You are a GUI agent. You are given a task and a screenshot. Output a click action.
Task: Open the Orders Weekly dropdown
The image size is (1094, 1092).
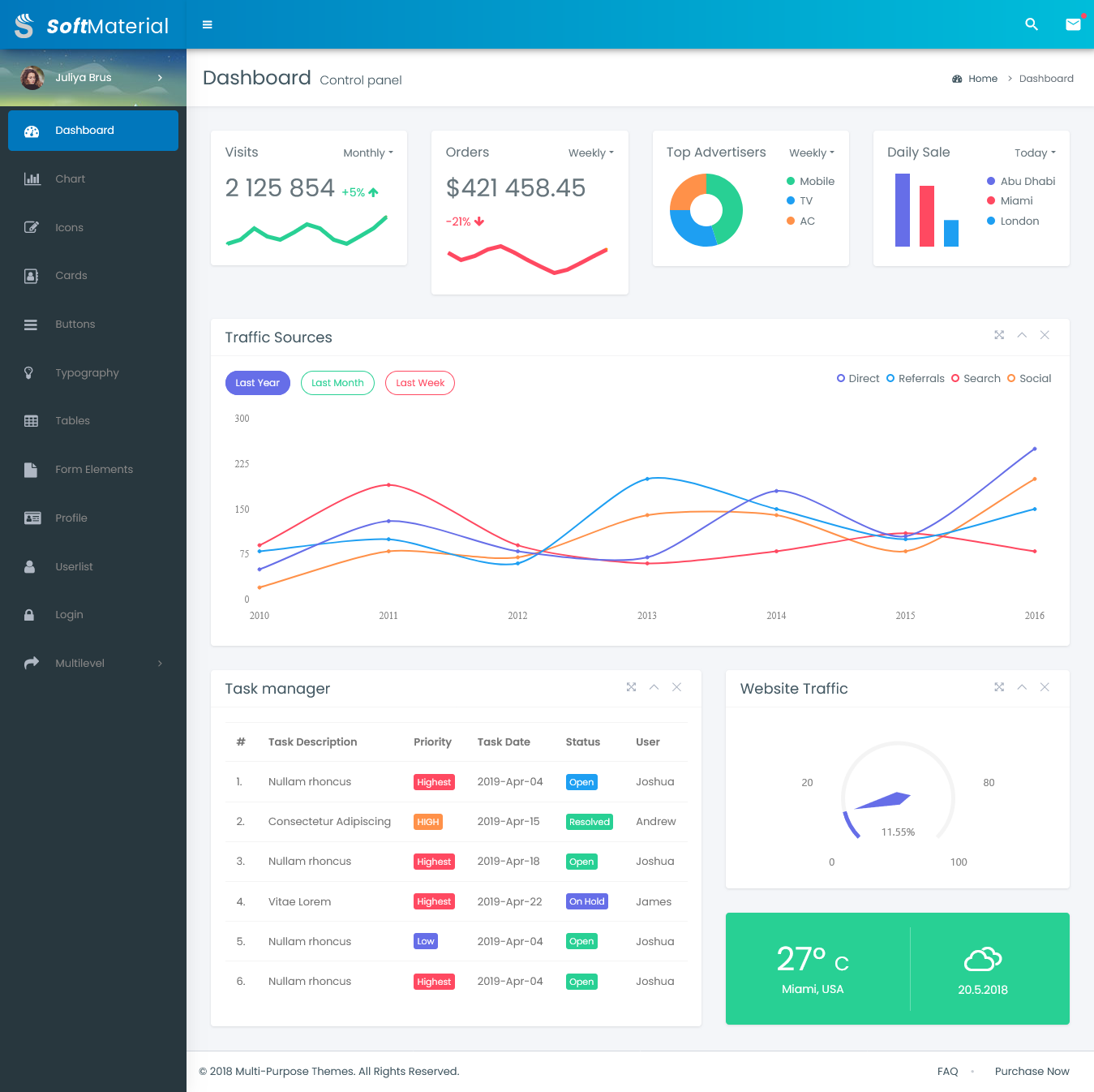591,153
